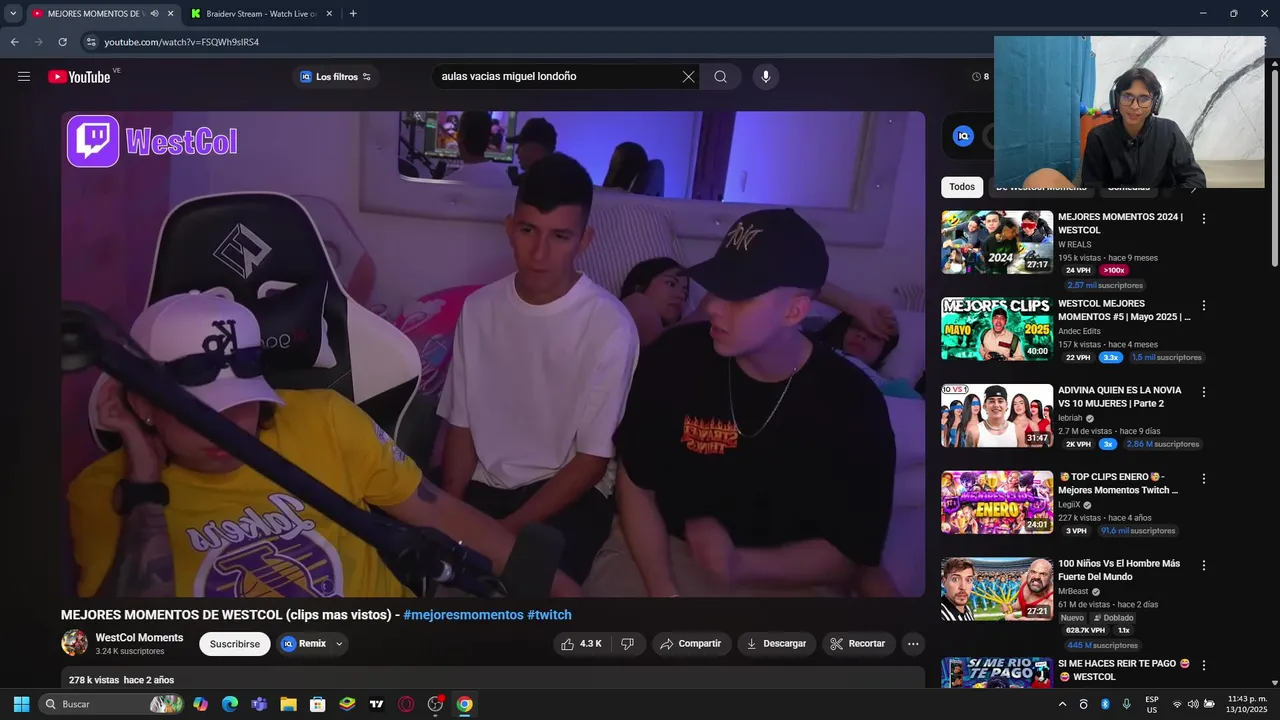Open Opera browser from taskbar
The height and width of the screenshot is (720, 1280).
tap(406, 704)
